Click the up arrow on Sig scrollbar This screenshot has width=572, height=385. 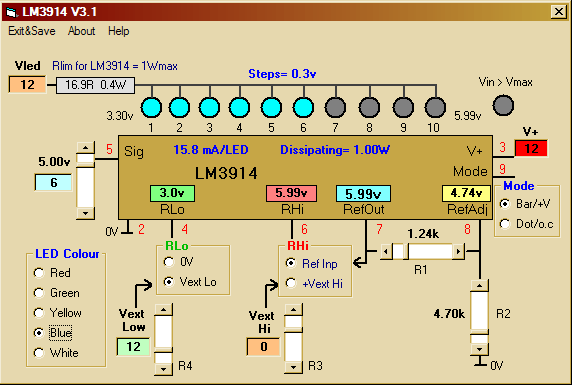coord(85,148)
